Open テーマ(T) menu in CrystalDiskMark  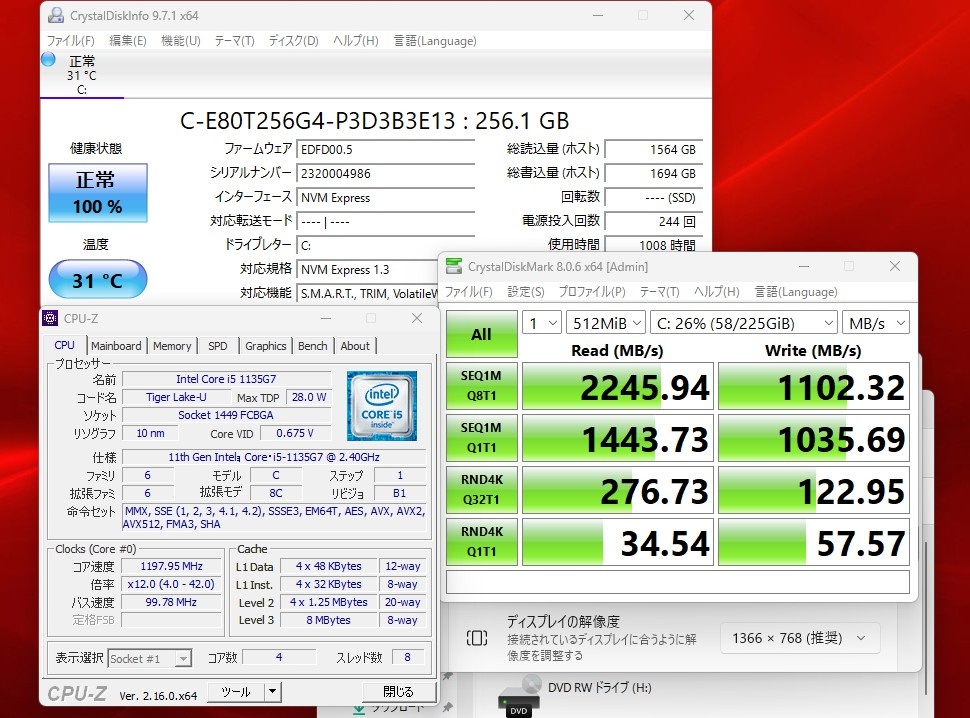pyautogui.click(x=659, y=292)
